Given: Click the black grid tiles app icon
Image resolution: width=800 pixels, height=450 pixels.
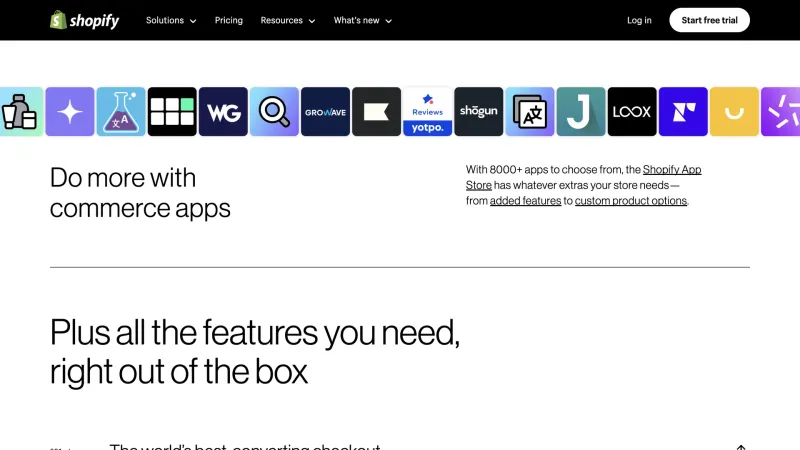Looking at the screenshot, I should coord(172,112).
